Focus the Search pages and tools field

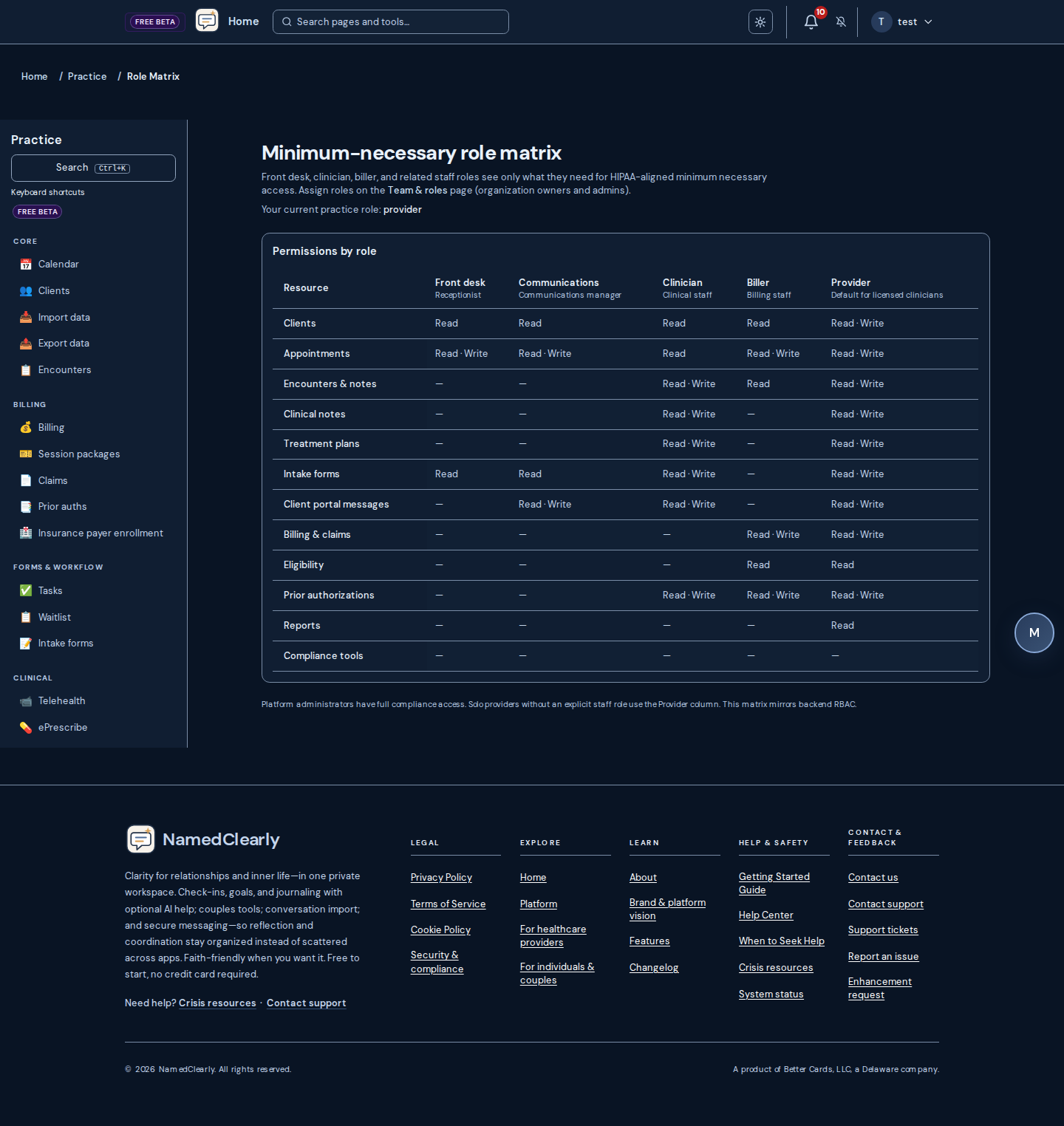[391, 22]
